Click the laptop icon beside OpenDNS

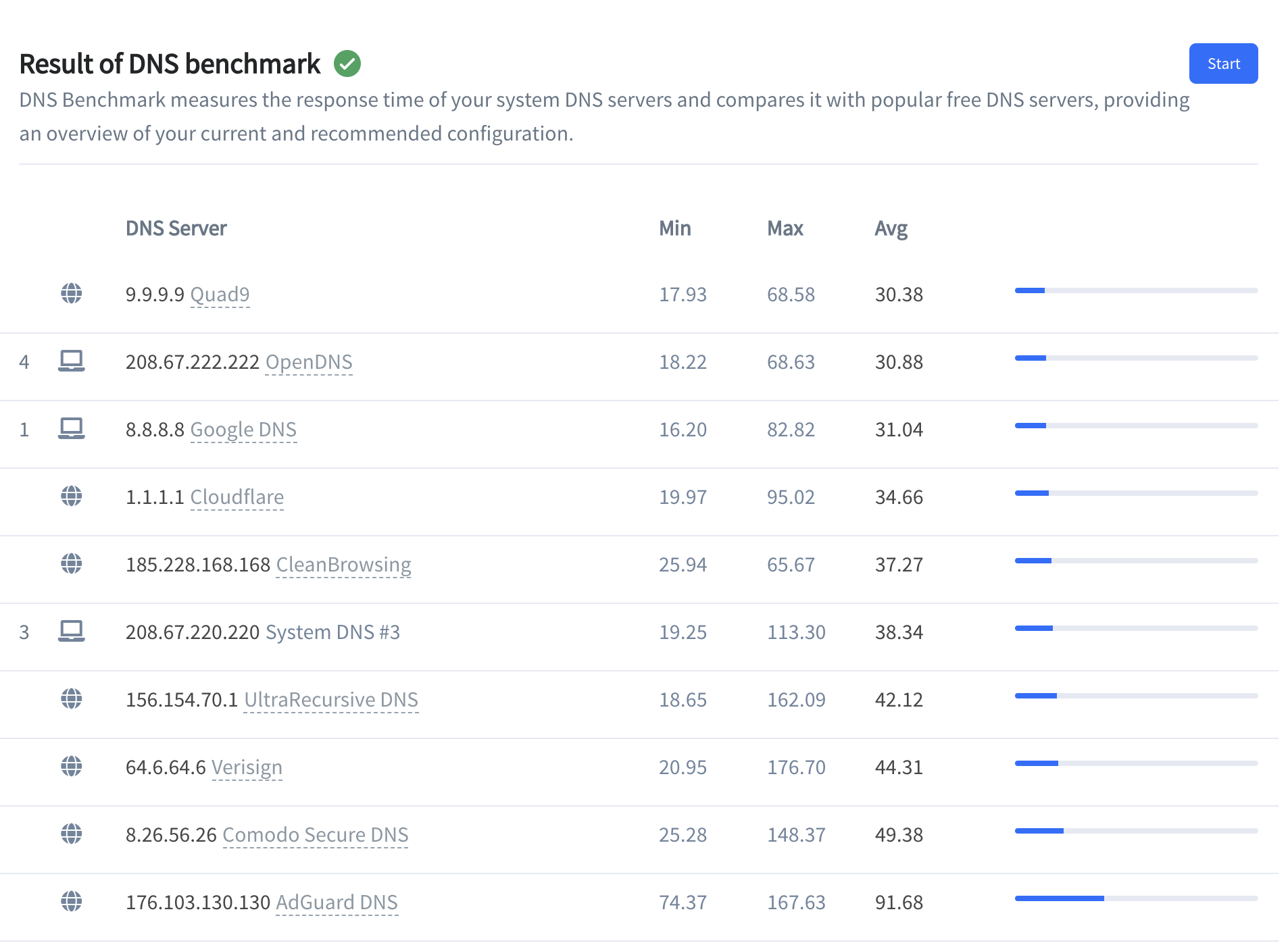click(71, 361)
